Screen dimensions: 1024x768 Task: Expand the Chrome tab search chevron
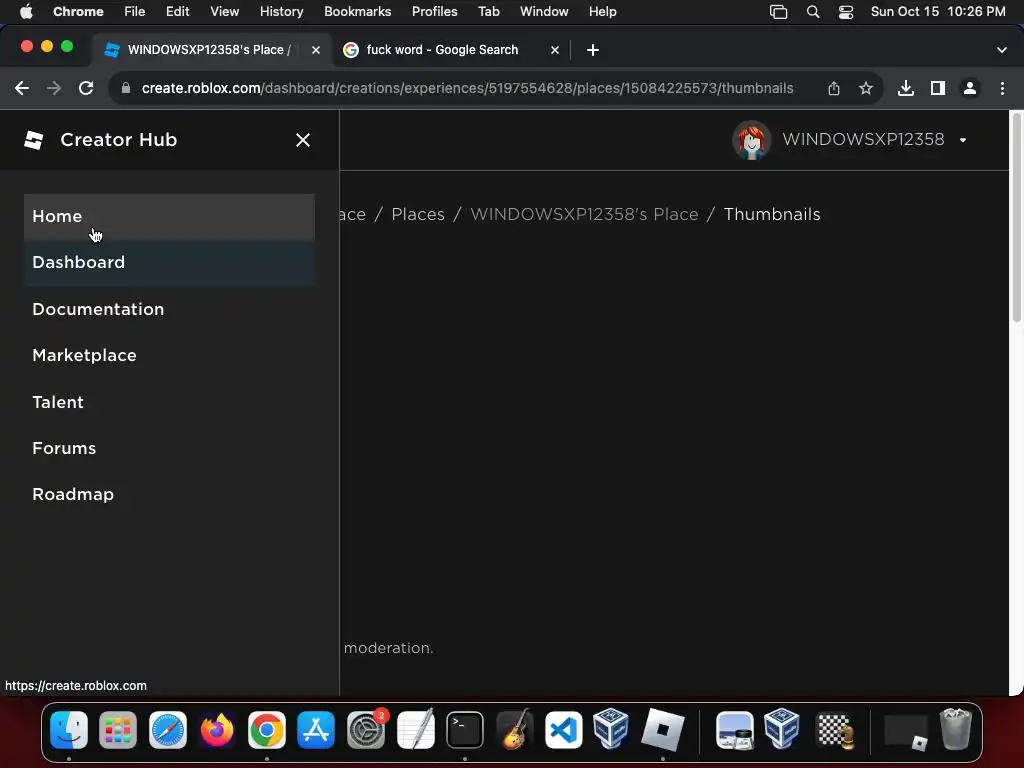tap(1002, 50)
